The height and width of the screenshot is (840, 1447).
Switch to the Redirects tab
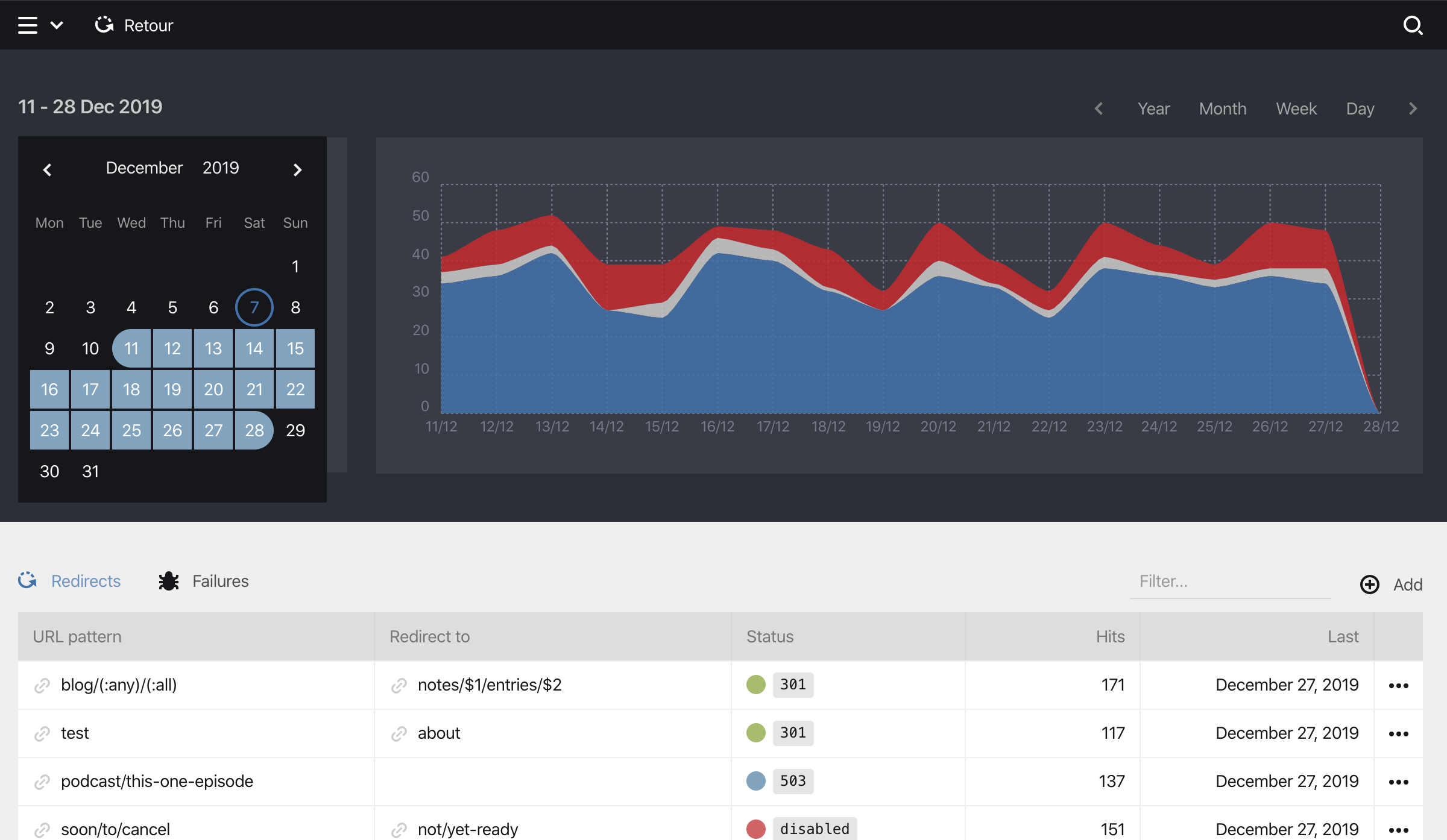pos(86,581)
